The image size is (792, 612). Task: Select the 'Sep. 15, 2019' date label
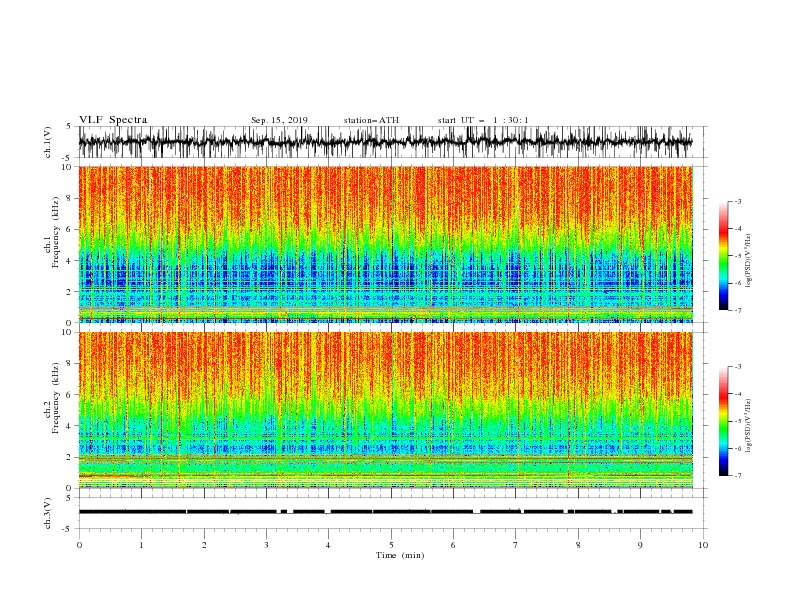(279, 120)
